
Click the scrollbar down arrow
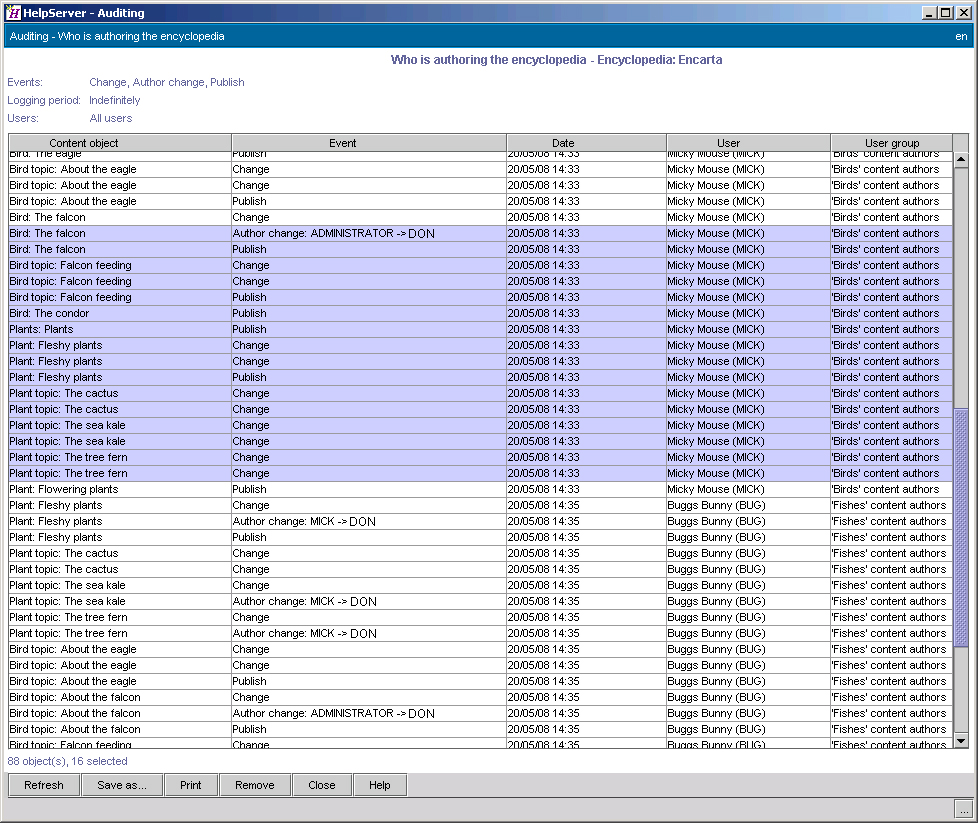(961, 741)
